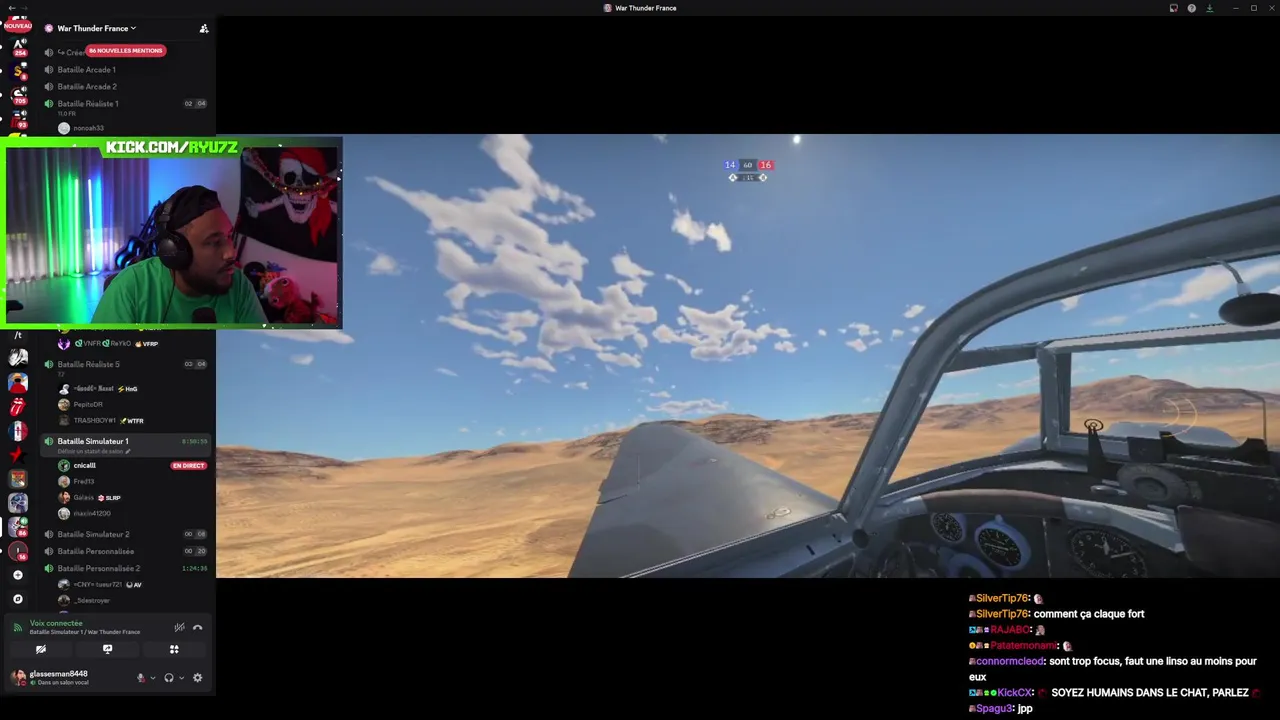Click the invite members icon
The width and height of the screenshot is (1280, 720).
pyautogui.click(x=204, y=28)
